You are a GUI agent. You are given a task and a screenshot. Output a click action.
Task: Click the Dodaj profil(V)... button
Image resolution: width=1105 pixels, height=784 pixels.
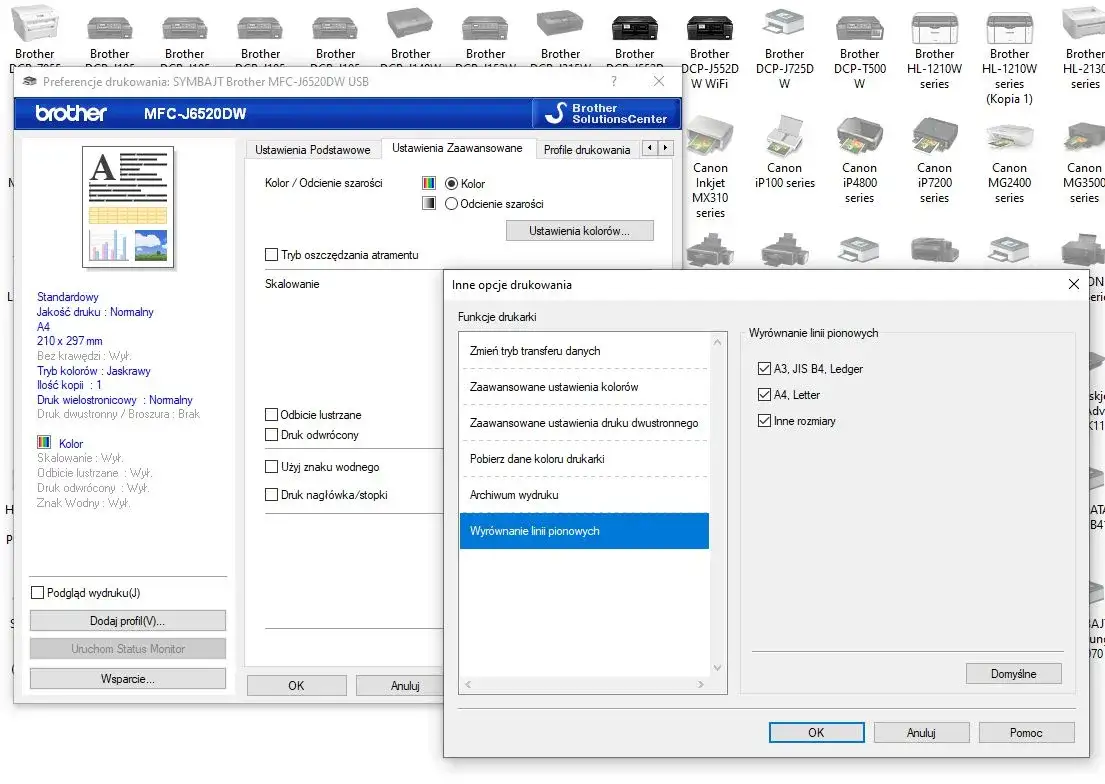pos(128,620)
